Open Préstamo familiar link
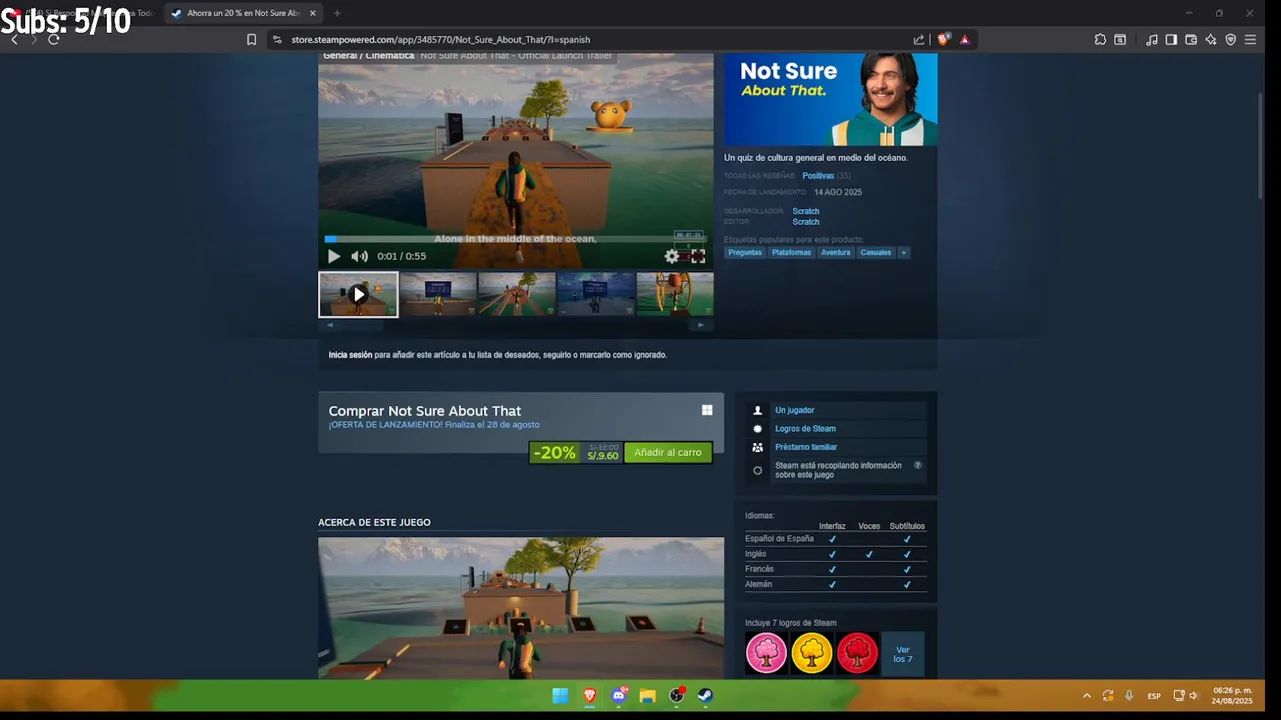Viewport: 1281px width, 720px height. point(806,447)
